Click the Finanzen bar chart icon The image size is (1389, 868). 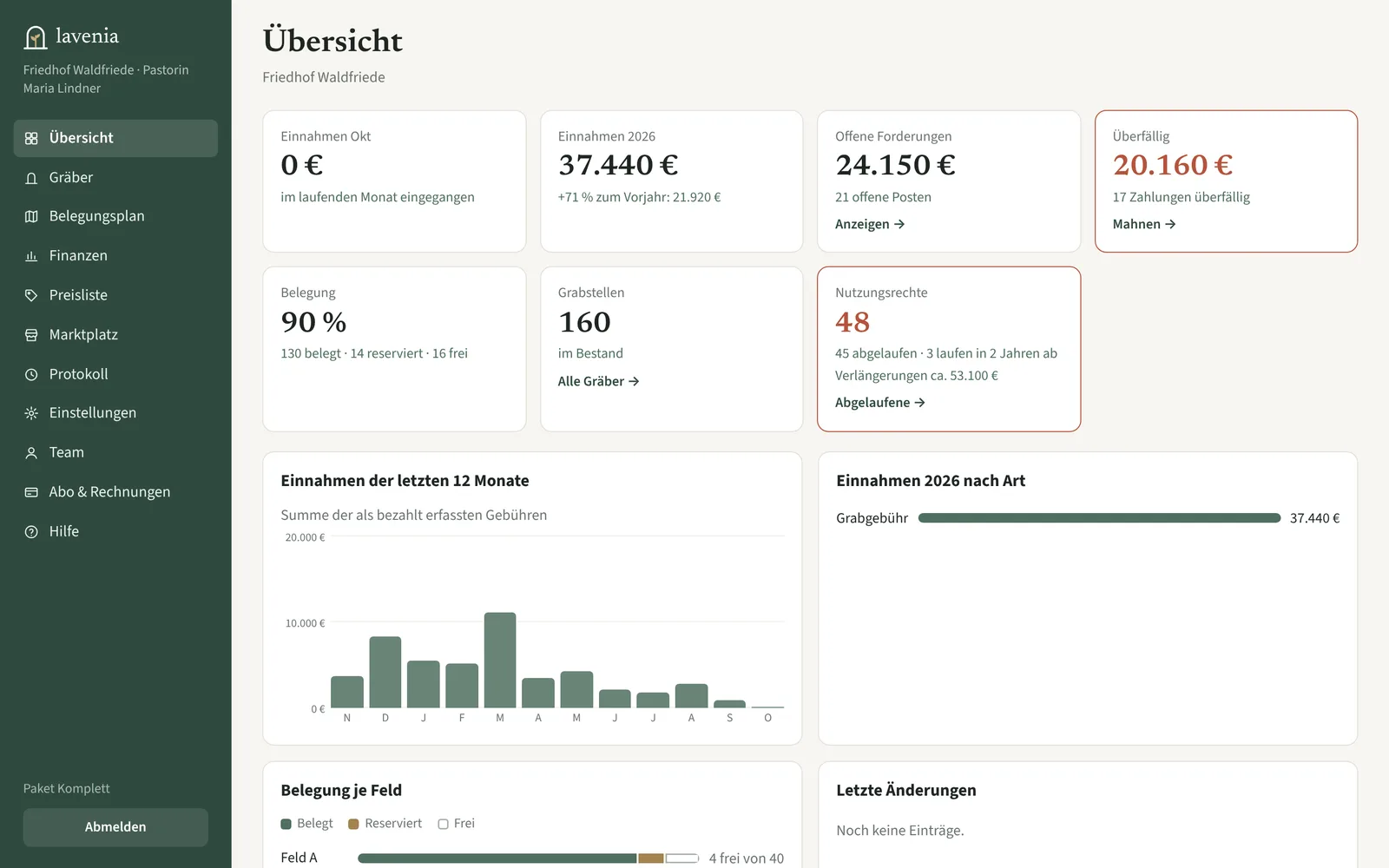pos(31,256)
